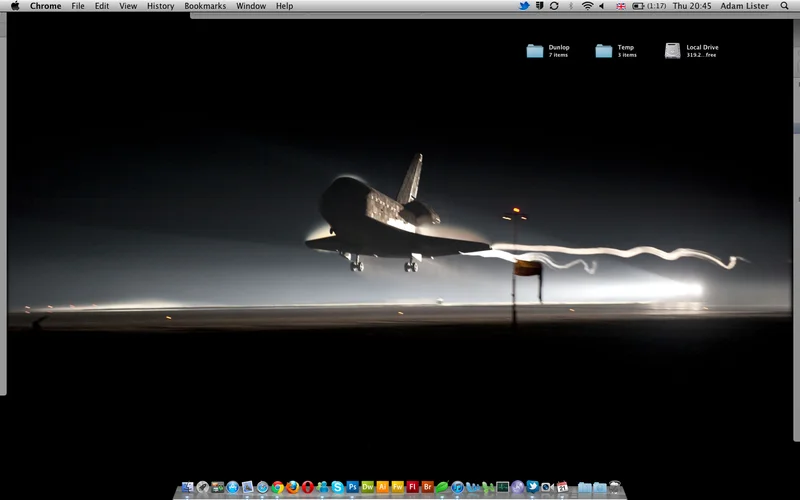Open the Help menu
Image resolution: width=800 pixels, height=500 pixels.
click(x=285, y=6)
